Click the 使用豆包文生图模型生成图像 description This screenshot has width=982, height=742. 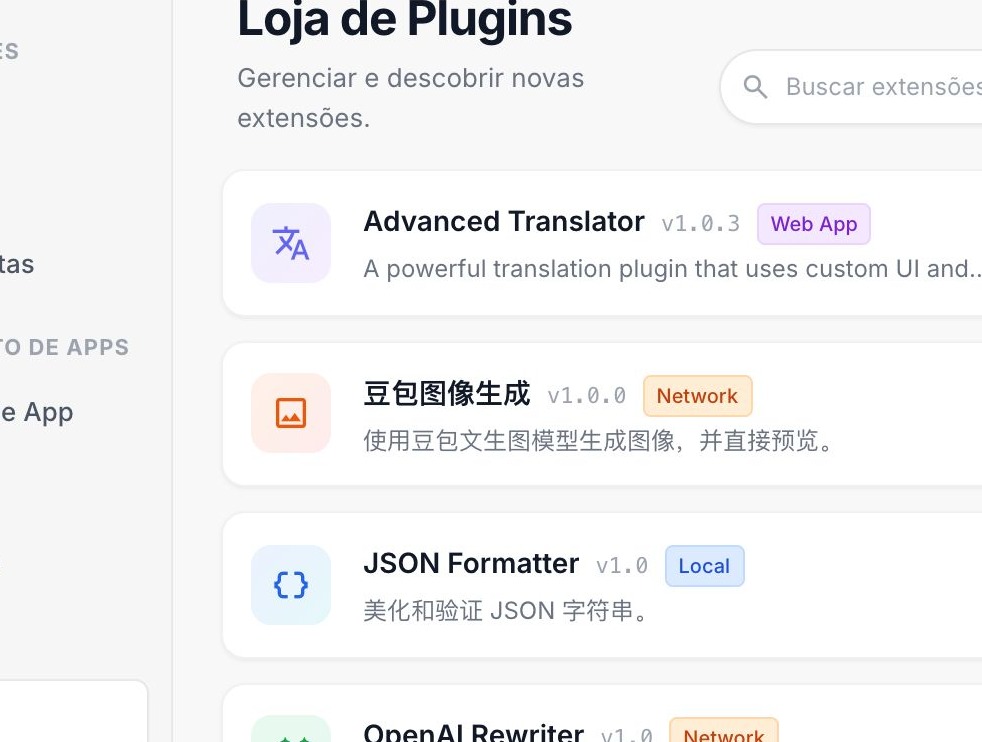pyautogui.click(x=599, y=441)
